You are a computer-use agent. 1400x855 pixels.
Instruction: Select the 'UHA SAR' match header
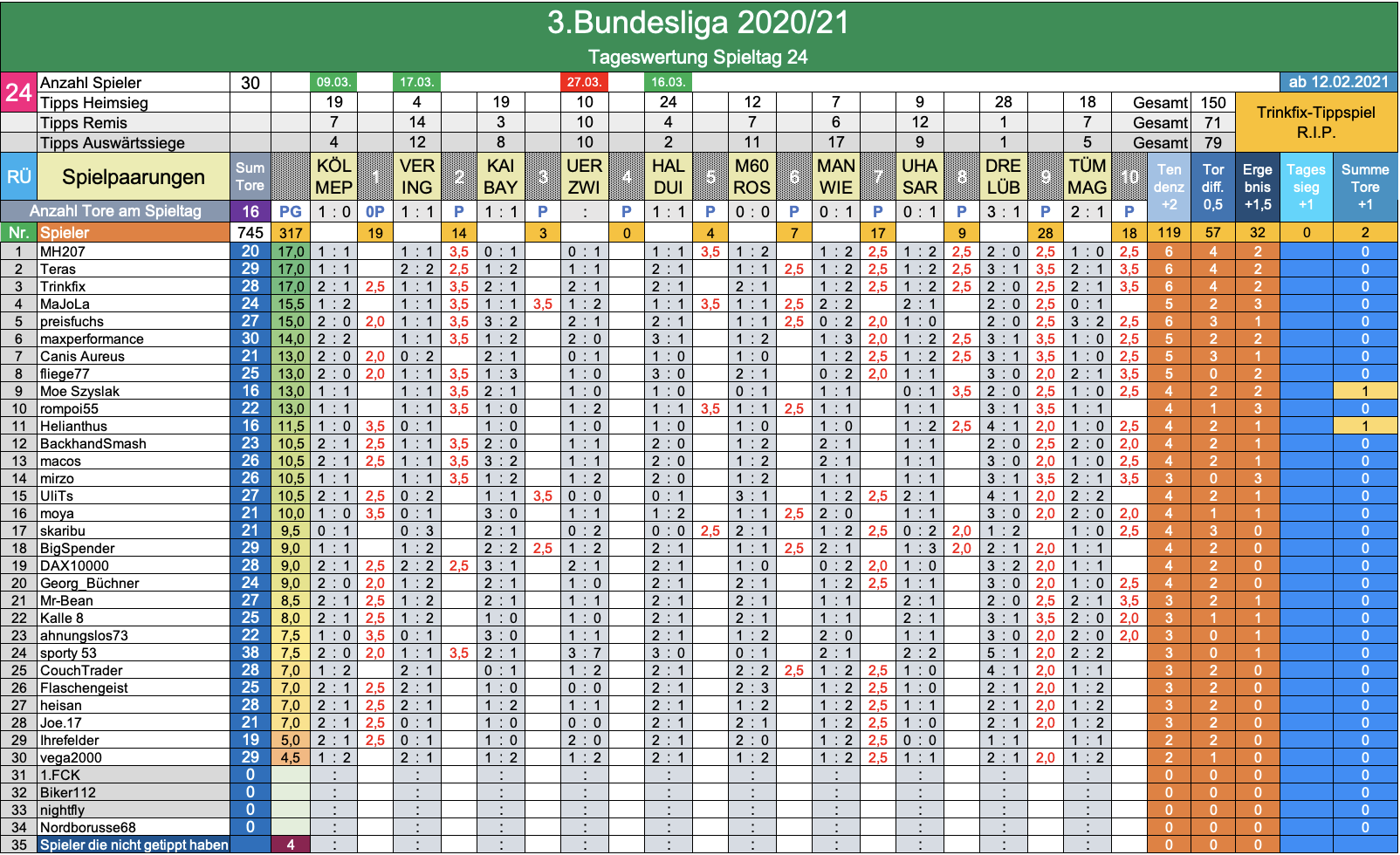tap(920, 177)
